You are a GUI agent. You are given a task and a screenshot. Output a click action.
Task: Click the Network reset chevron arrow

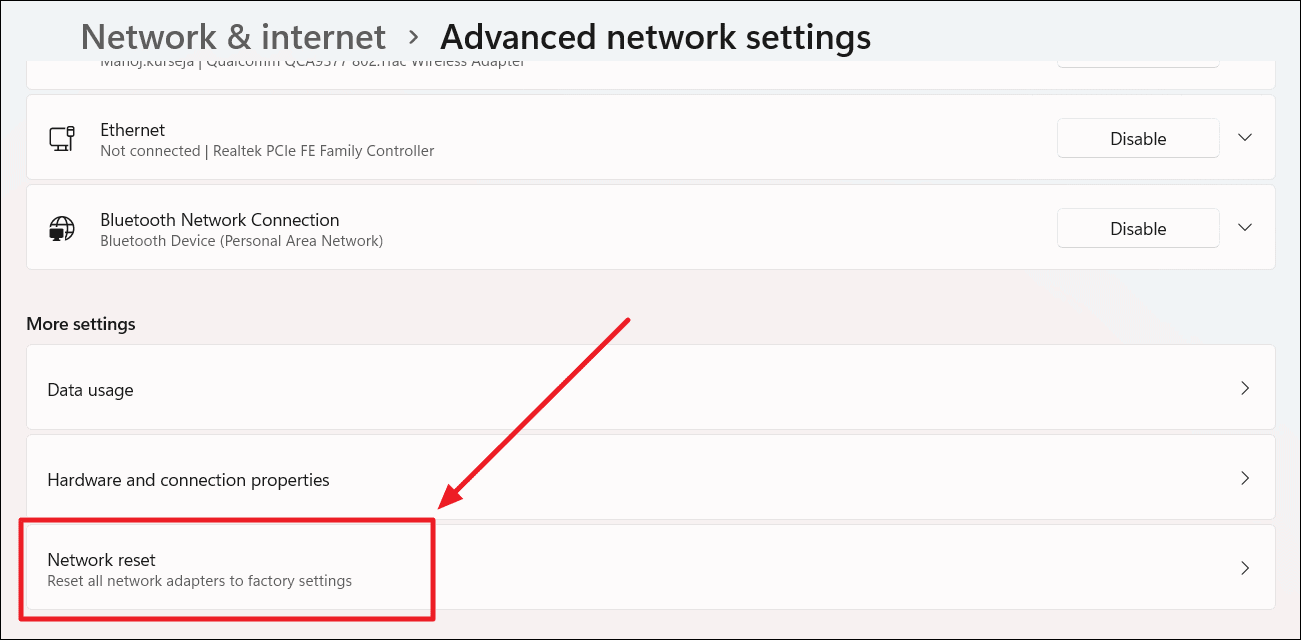pyautogui.click(x=1244, y=567)
